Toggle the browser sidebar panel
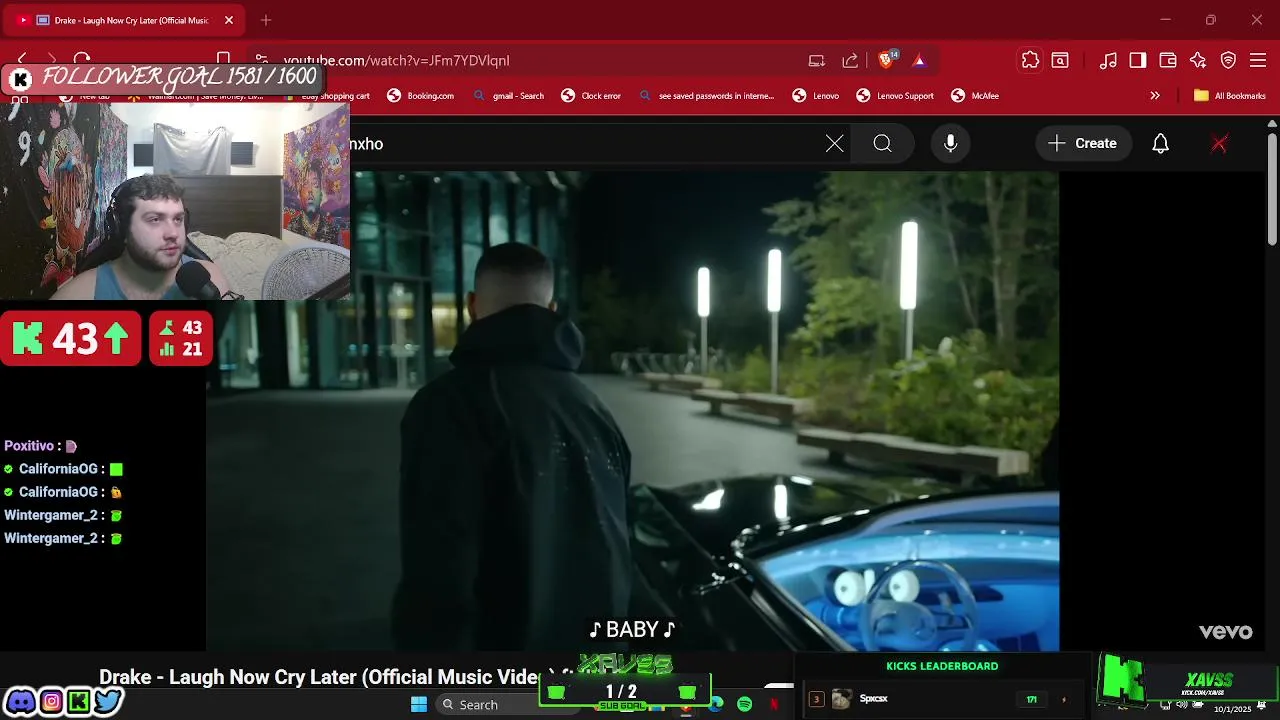1280x720 pixels. click(x=1138, y=60)
